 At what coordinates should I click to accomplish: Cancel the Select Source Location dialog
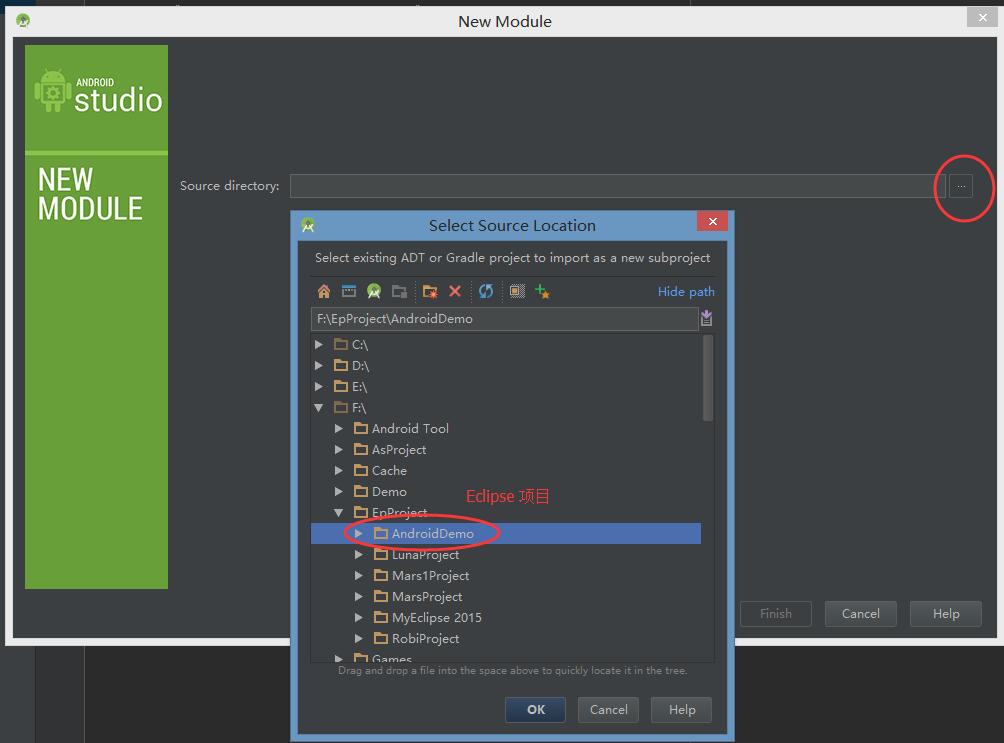(608, 710)
